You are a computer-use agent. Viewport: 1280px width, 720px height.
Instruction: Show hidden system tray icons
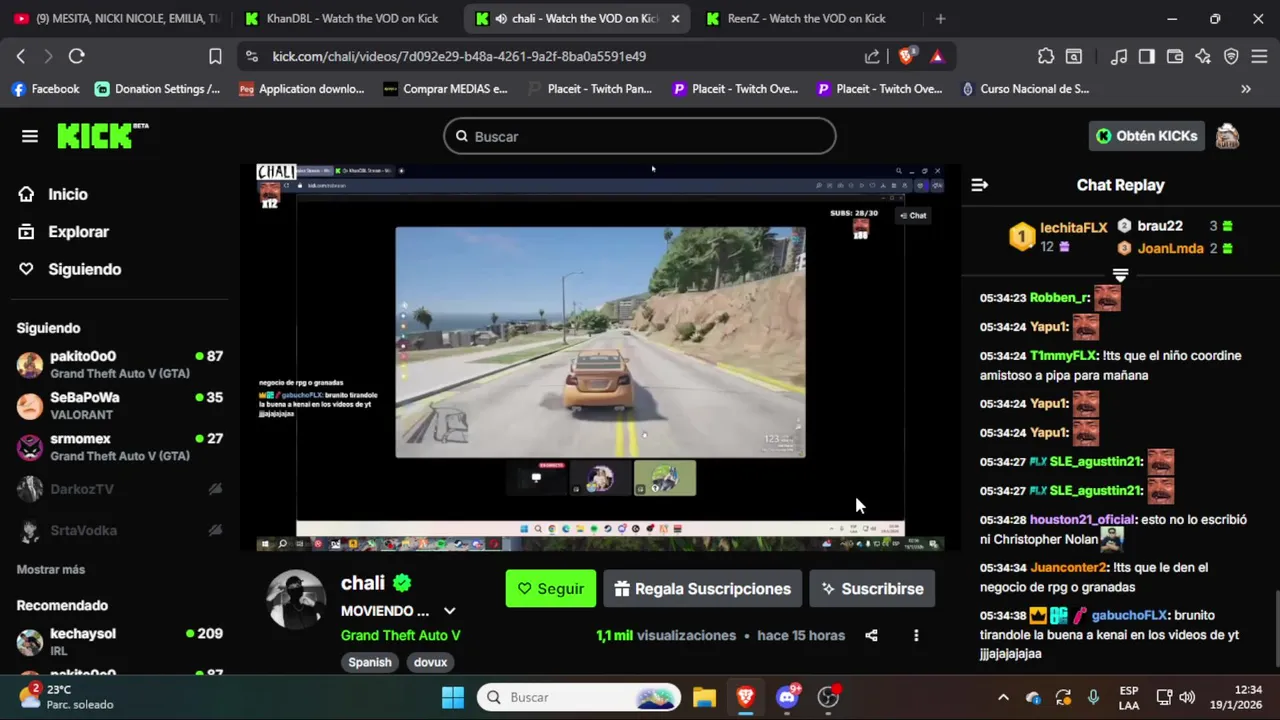(1003, 697)
